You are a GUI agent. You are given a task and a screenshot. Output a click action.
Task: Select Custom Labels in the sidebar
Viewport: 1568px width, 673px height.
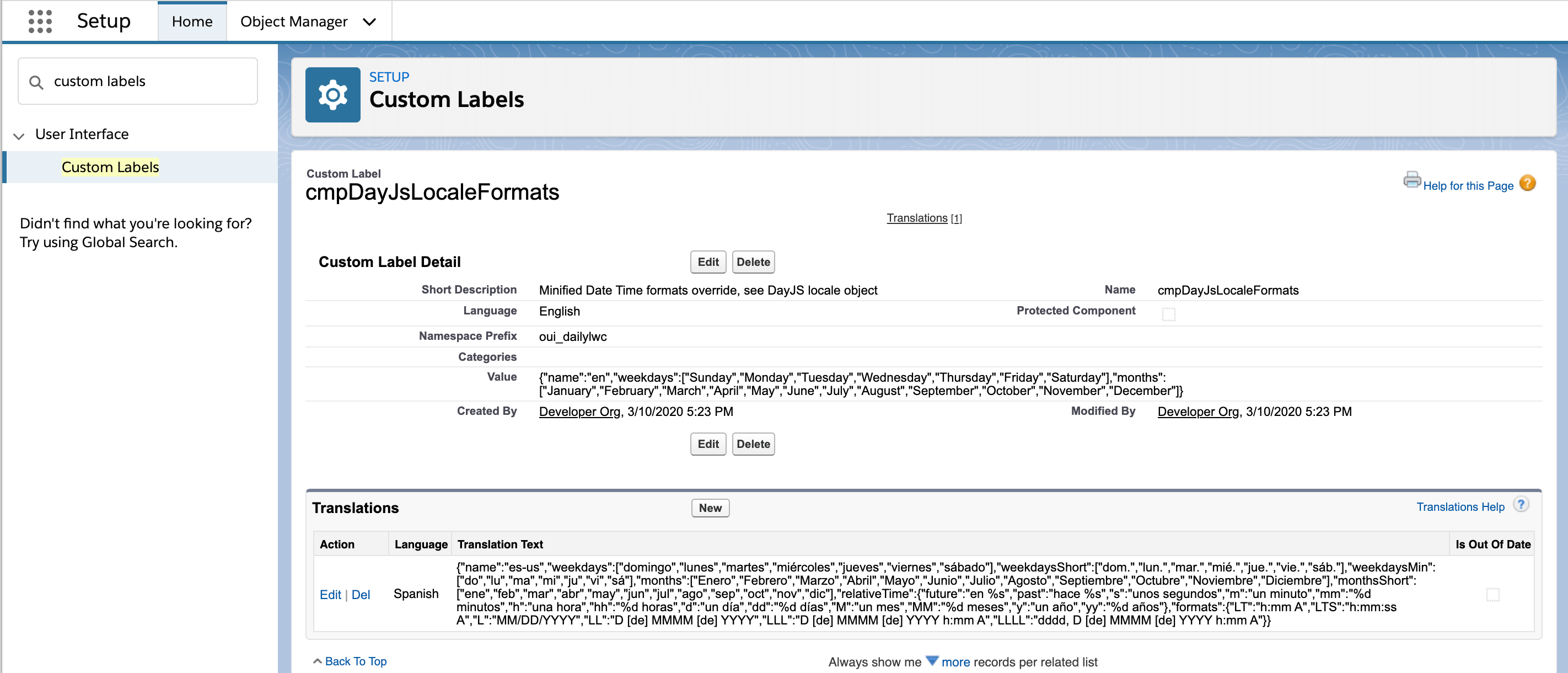coord(110,167)
